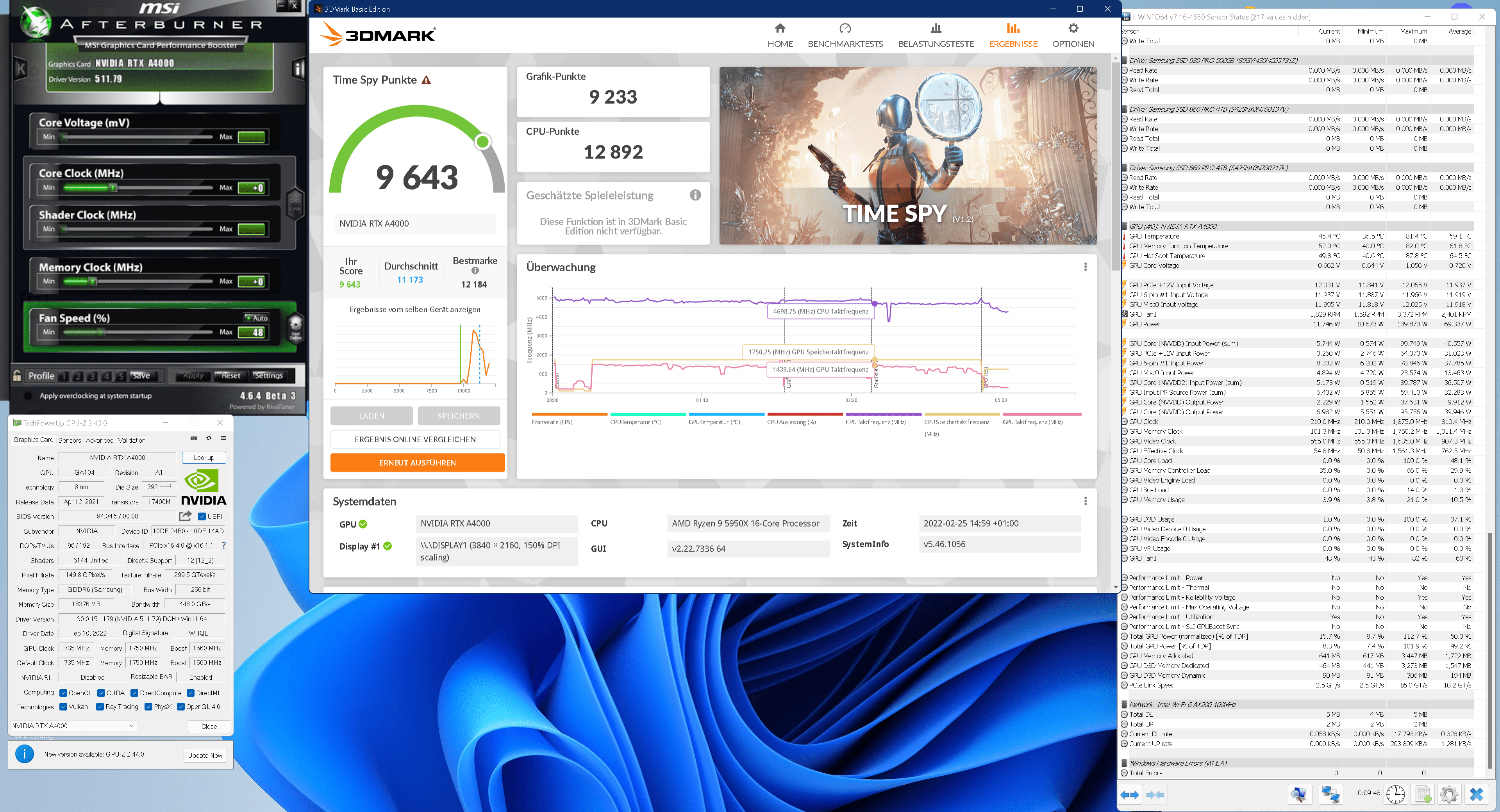Click the Afterburner profile lock icon

click(x=17, y=376)
